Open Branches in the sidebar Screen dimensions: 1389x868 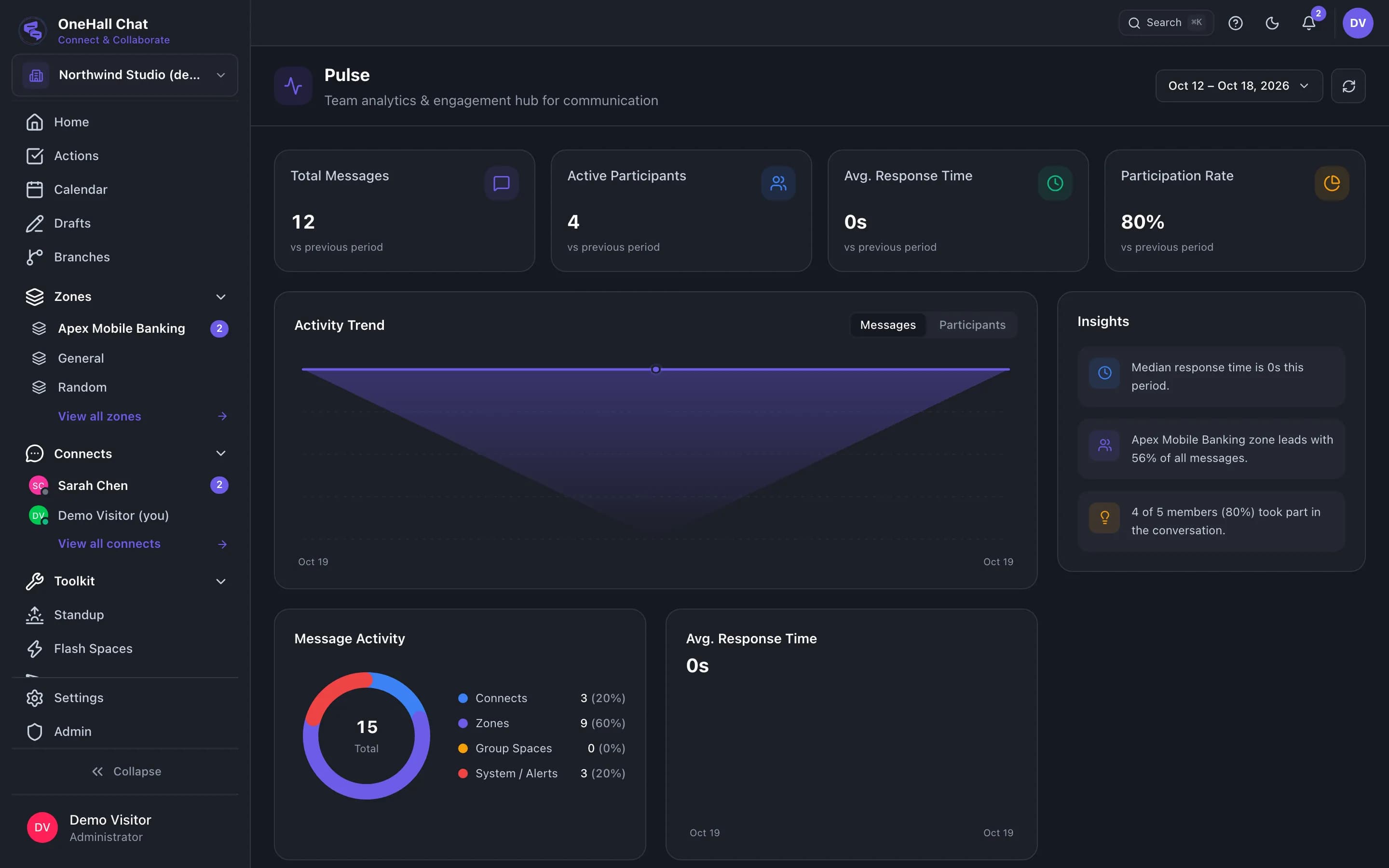(124, 257)
